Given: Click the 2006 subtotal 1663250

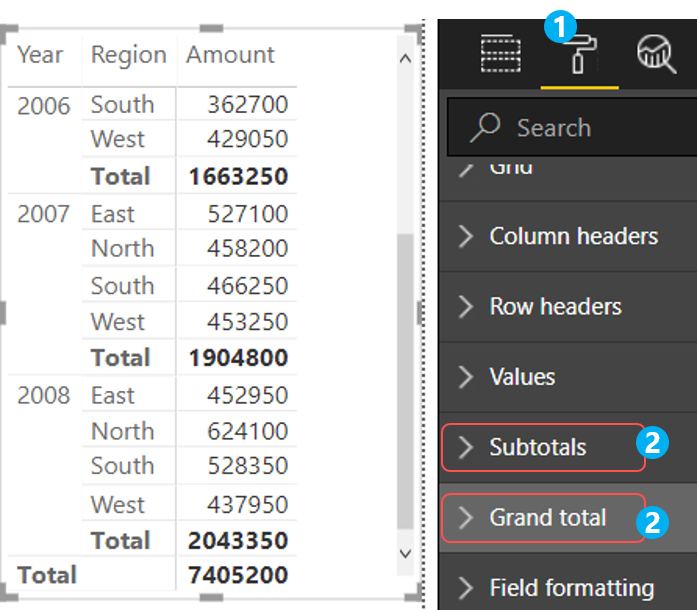Looking at the screenshot, I should click(238, 176).
